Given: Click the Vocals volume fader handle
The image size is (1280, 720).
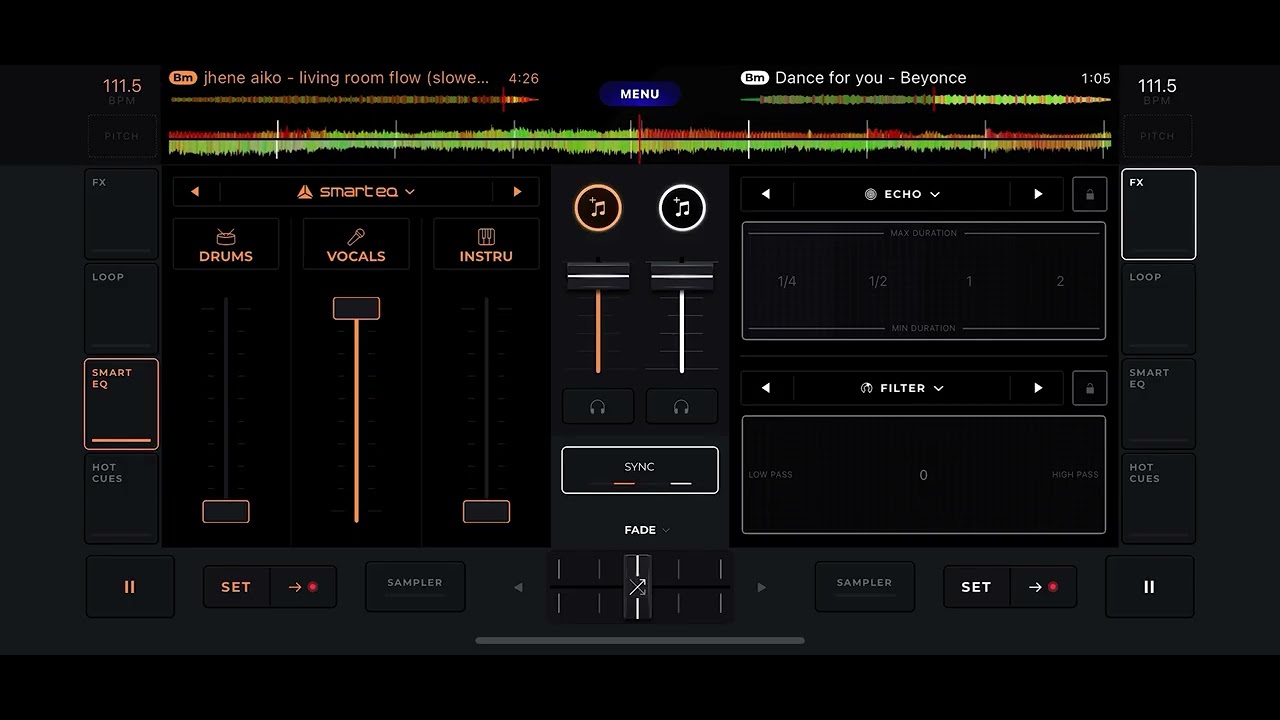Looking at the screenshot, I should [356, 308].
